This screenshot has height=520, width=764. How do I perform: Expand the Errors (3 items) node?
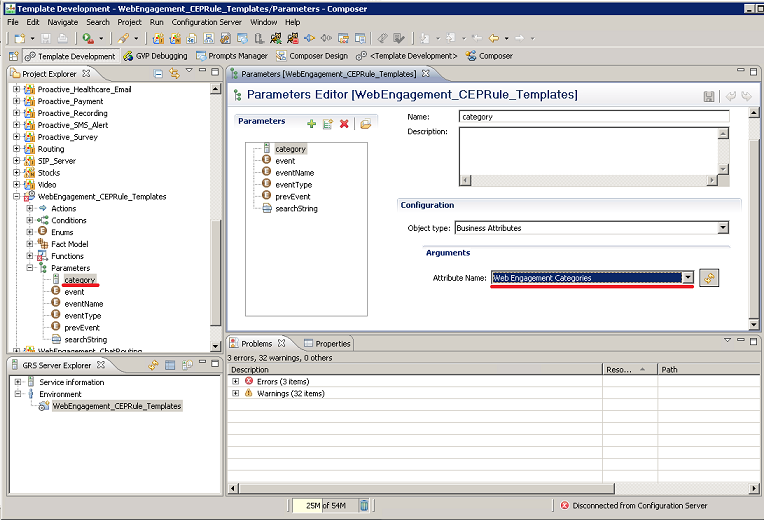tap(235, 381)
